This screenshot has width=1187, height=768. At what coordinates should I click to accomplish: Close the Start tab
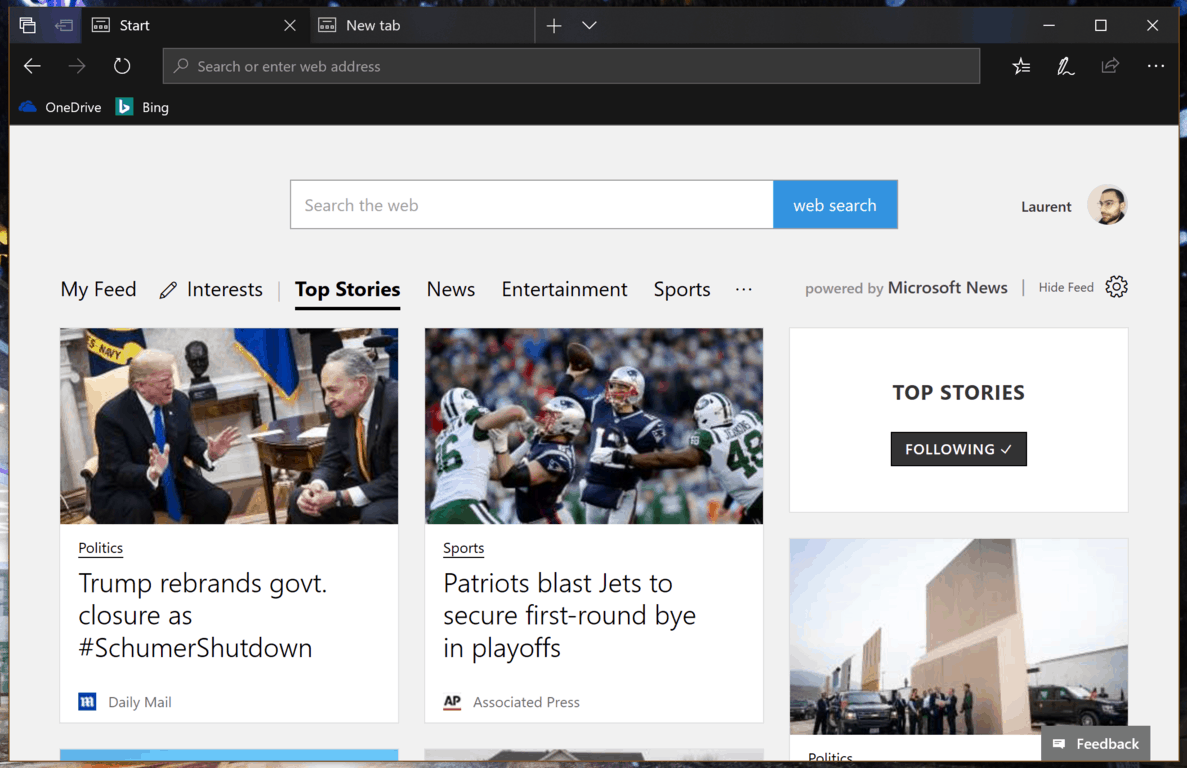[290, 26]
